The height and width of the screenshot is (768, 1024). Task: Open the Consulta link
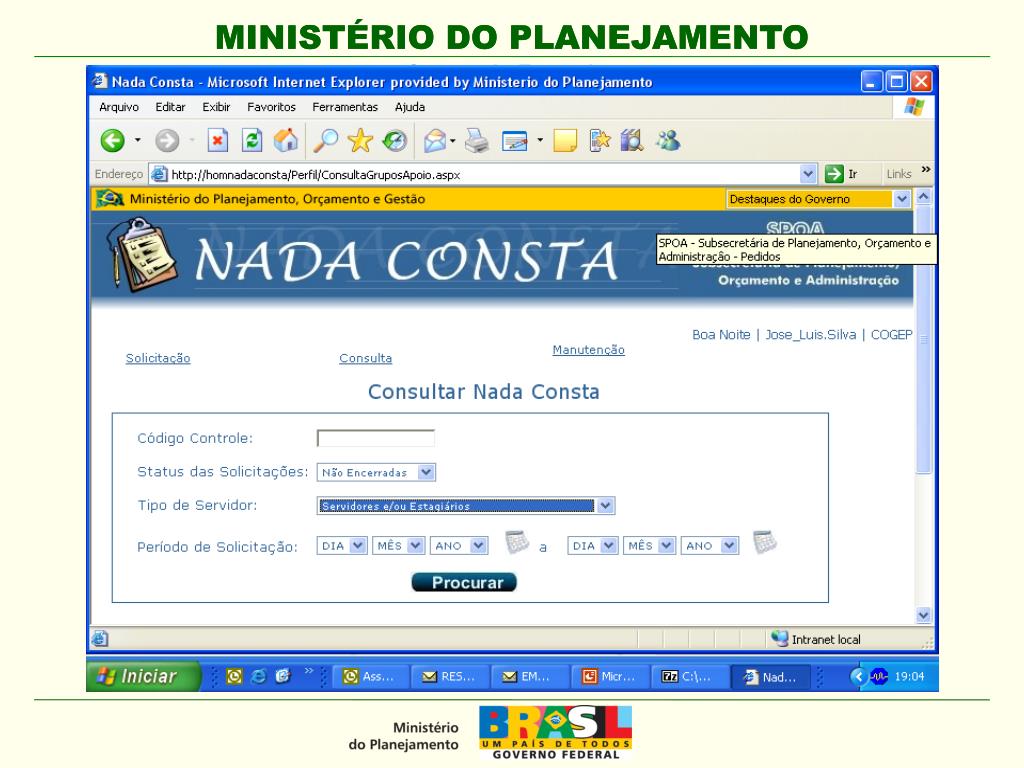[366, 358]
